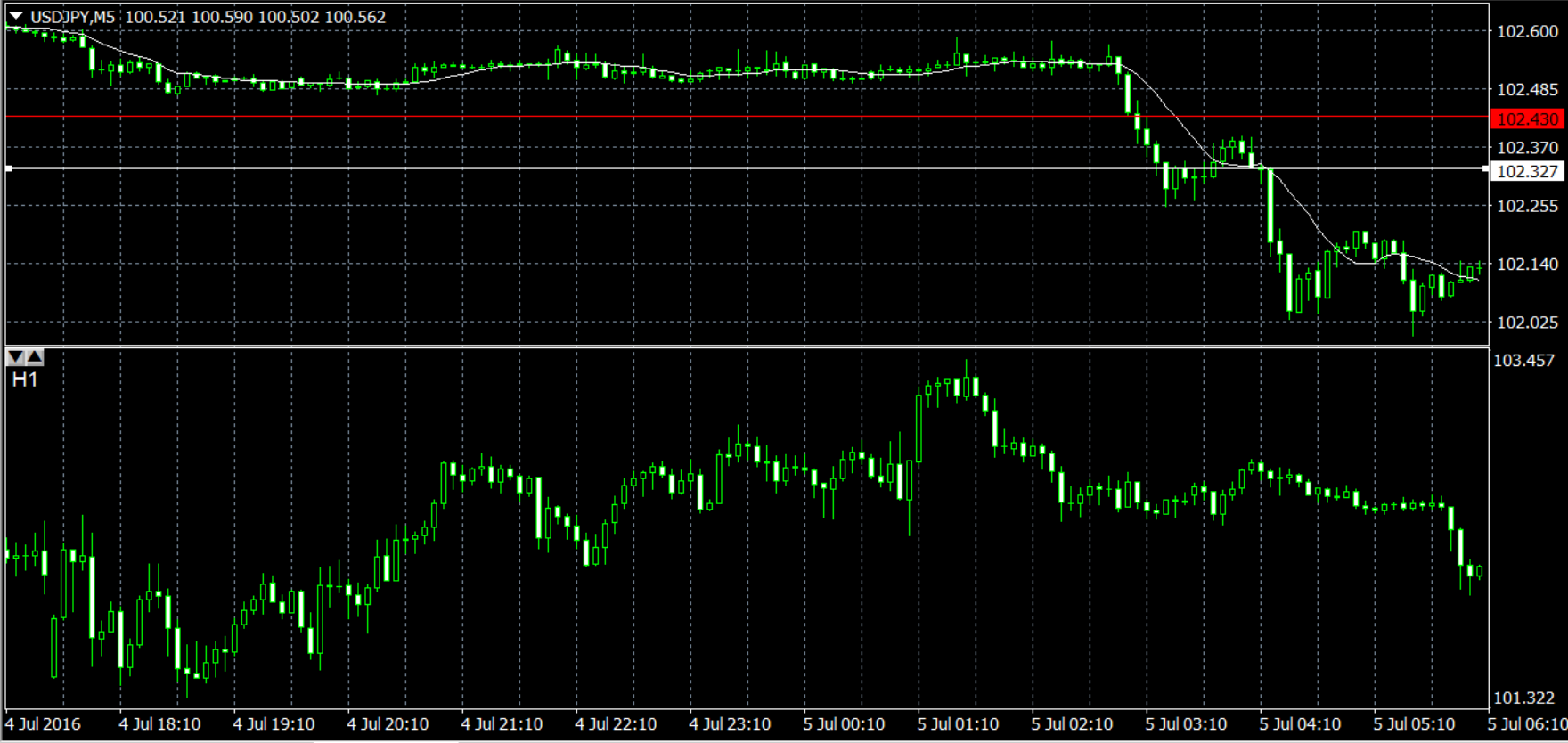Click the right handle of the white horizontal line

pos(1485,167)
